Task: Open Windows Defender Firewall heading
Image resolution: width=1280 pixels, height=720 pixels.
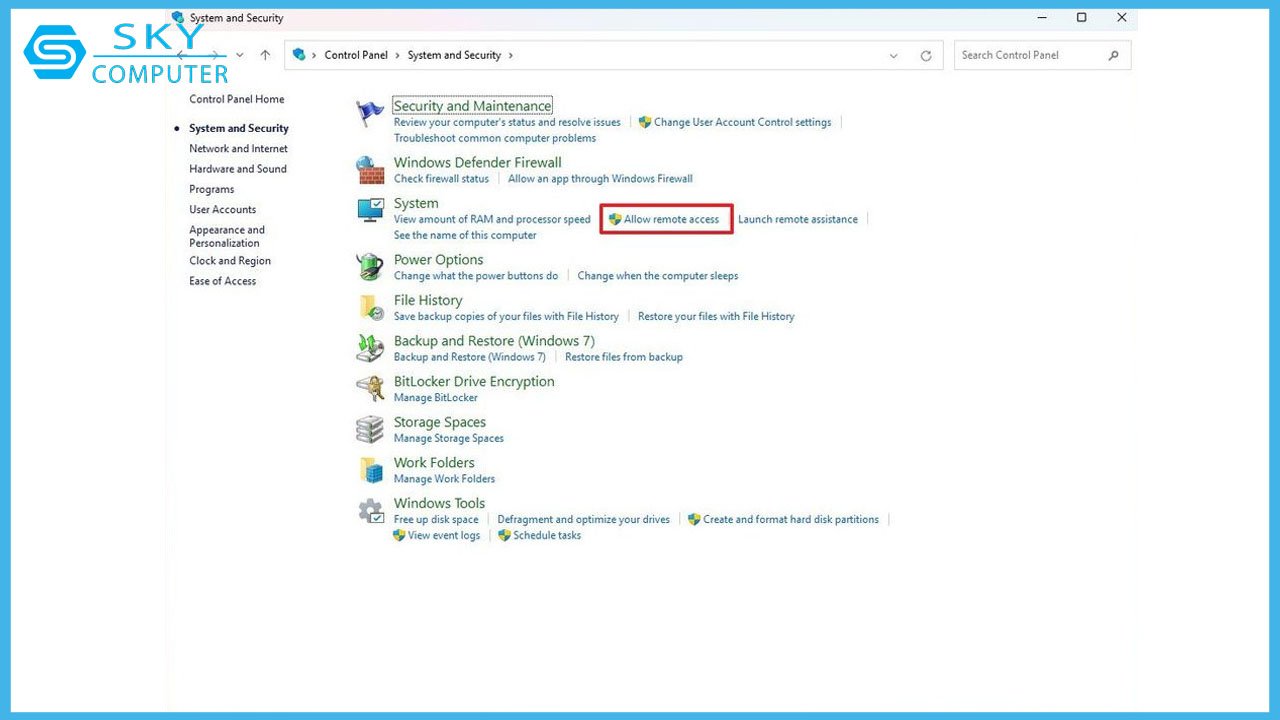Action: tap(477, 162)
